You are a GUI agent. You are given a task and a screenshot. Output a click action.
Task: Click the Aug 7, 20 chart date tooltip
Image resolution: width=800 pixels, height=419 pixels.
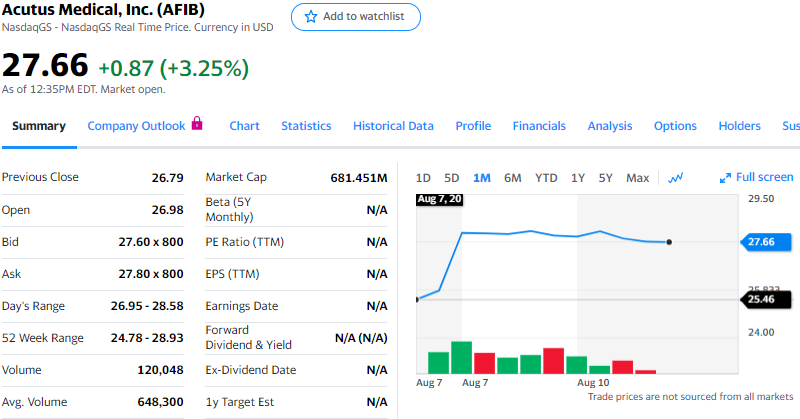[x=439, y=200]
